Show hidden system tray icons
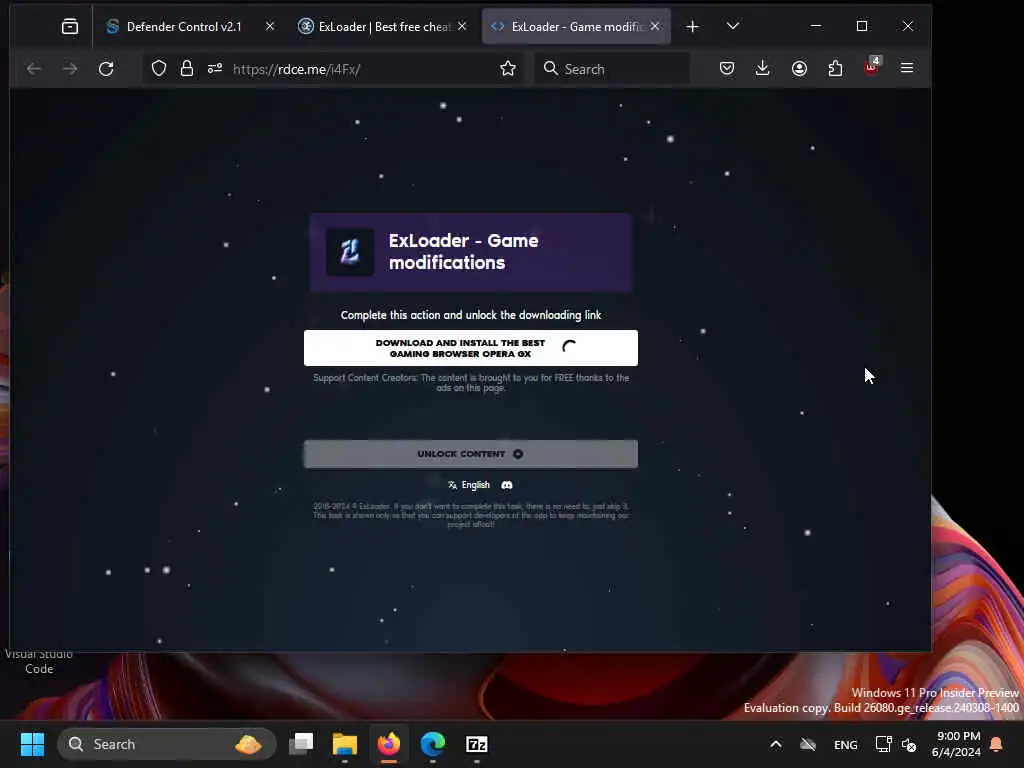 (x=776, y=744)
